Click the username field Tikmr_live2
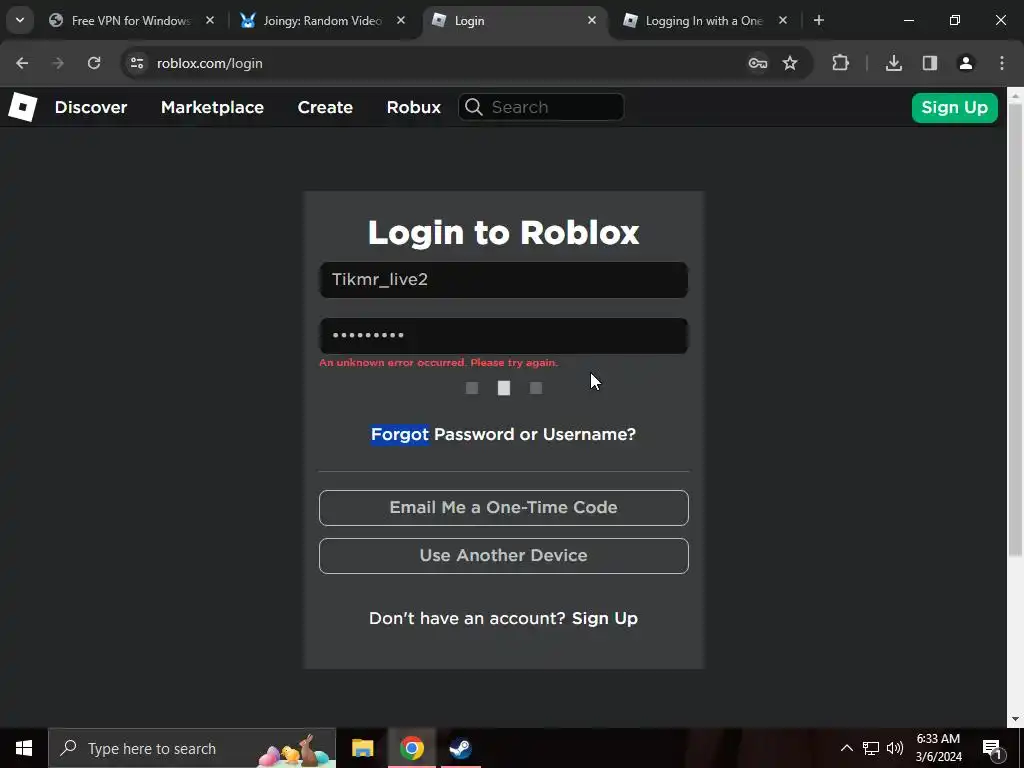 504,280
